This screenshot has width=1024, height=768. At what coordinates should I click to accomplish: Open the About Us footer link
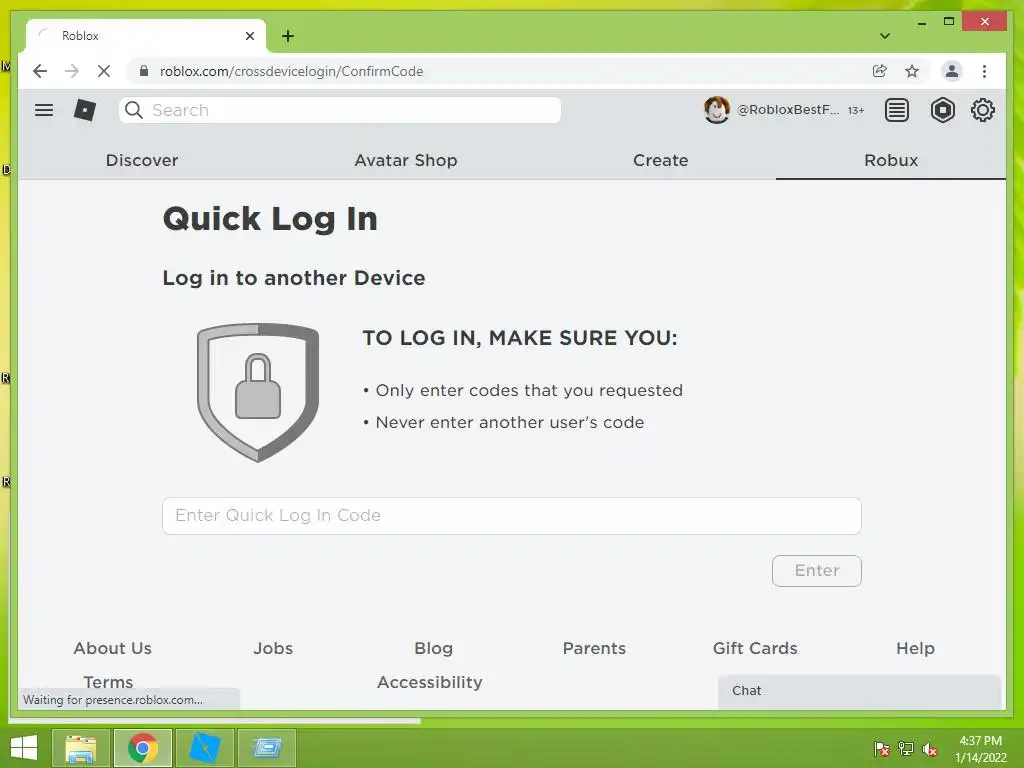point(112,648)
